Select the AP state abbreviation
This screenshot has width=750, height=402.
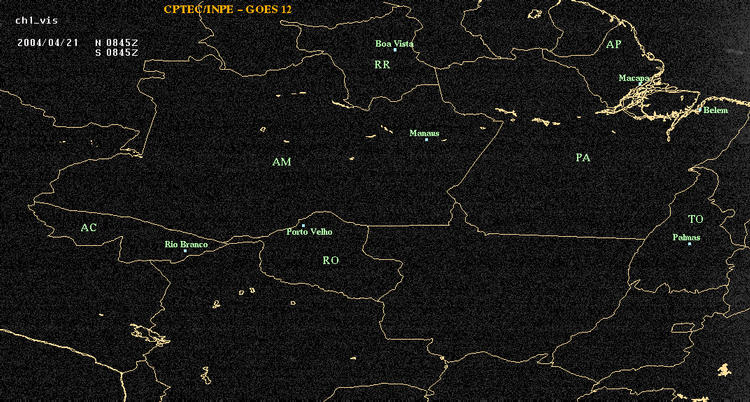pos(614,45)
